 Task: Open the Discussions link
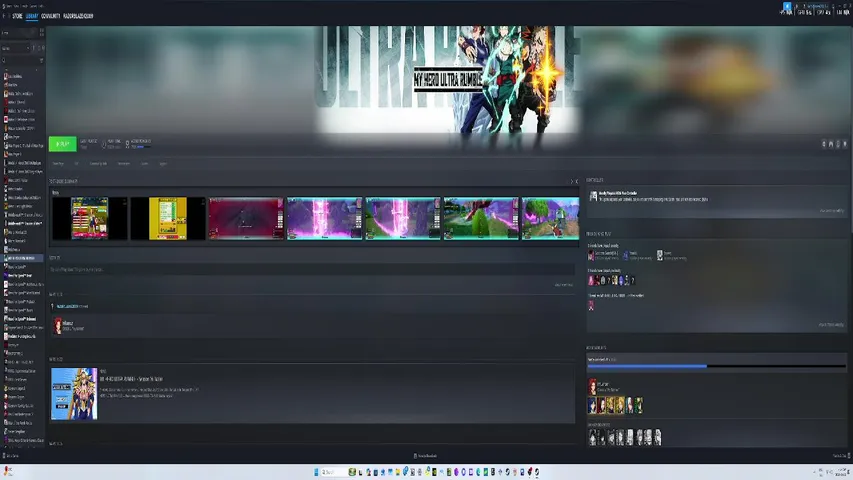pyautogui.click(x=123, y=164)
